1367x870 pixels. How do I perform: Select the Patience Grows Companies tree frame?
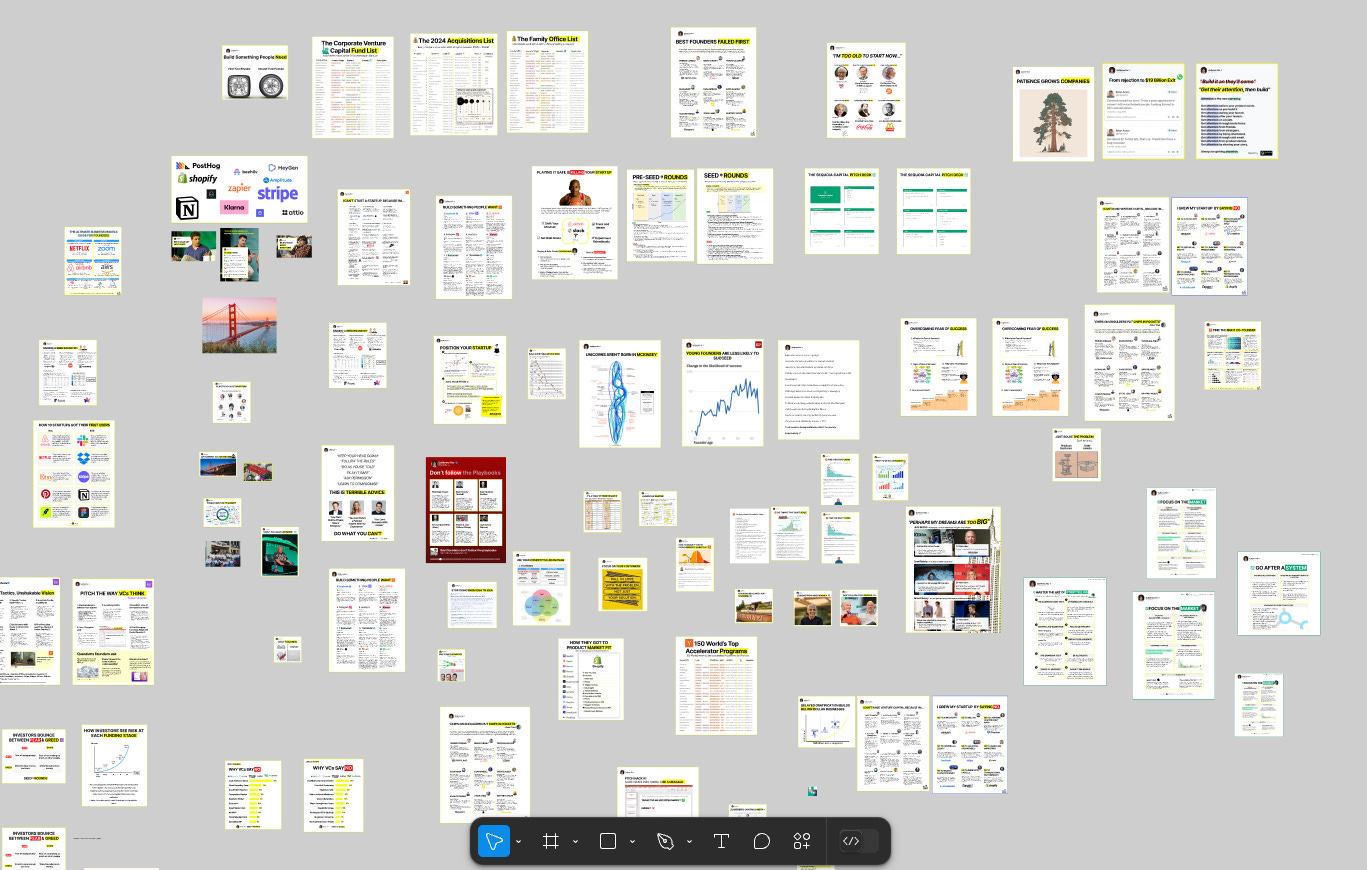pyautogui.click(x=1052, y=113)
